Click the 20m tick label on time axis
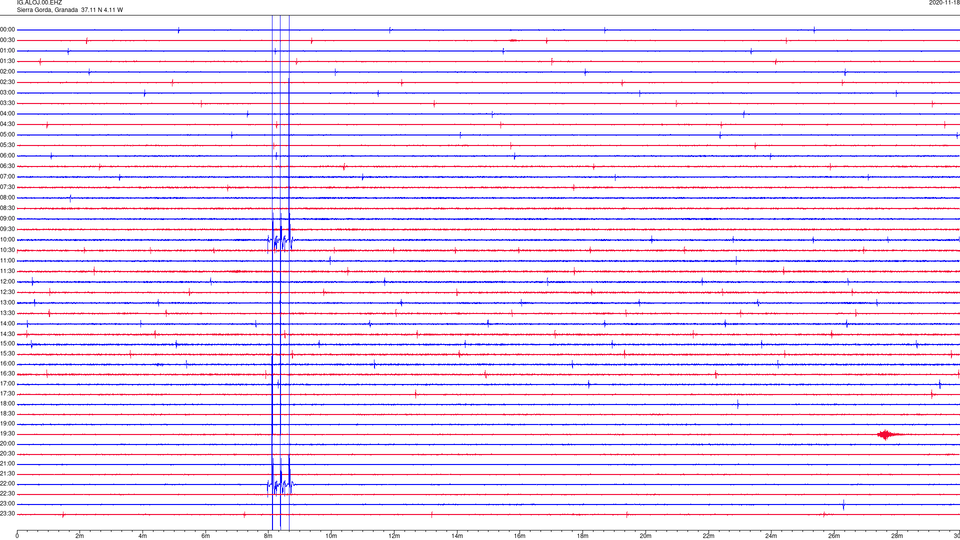 (646, 536)
